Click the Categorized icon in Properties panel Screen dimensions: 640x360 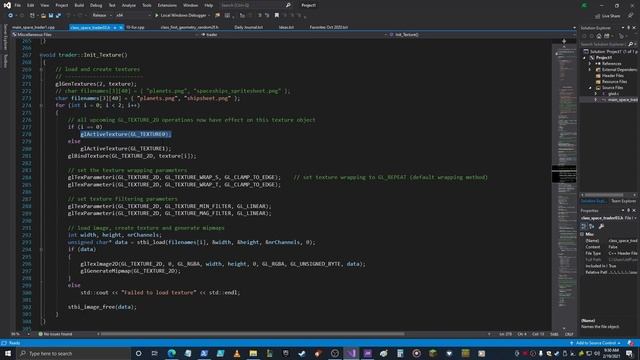coord(584,227)
